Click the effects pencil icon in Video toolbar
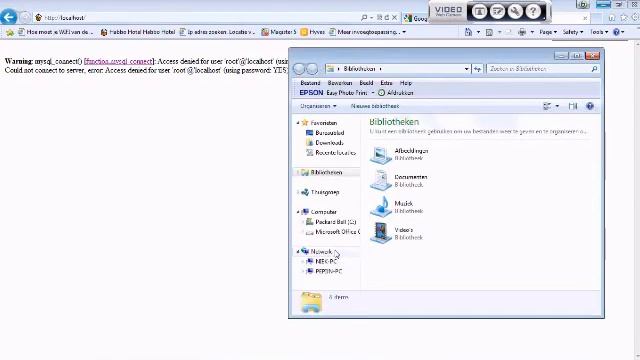 498,12
